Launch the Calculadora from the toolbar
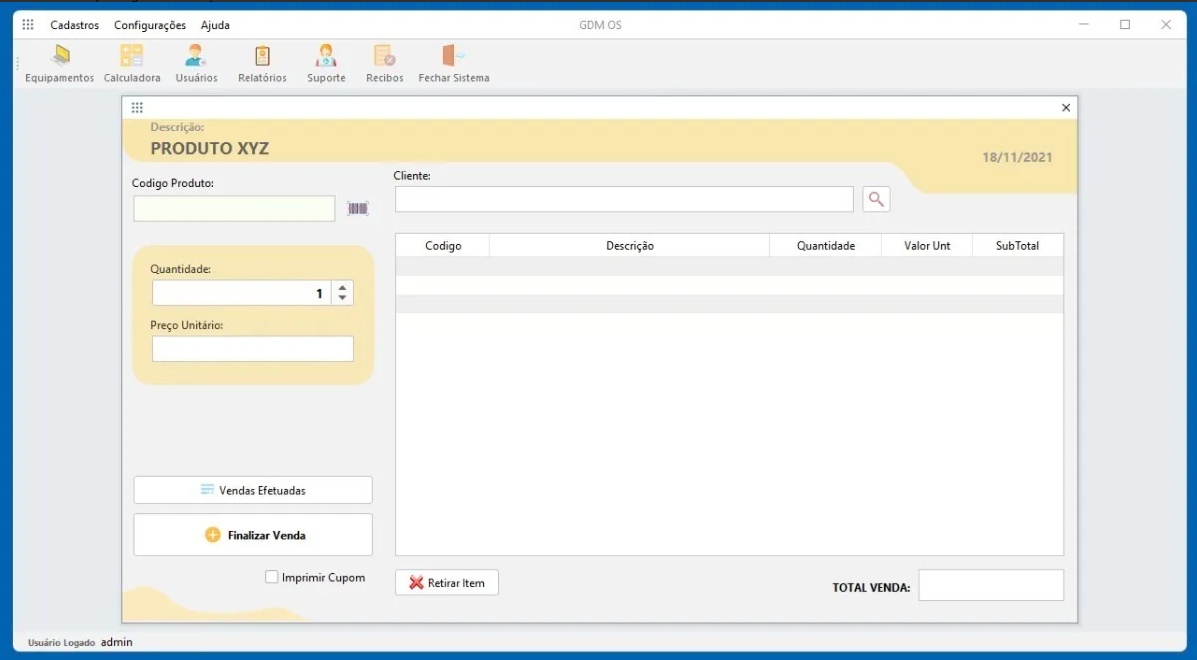 pos(131,62)
